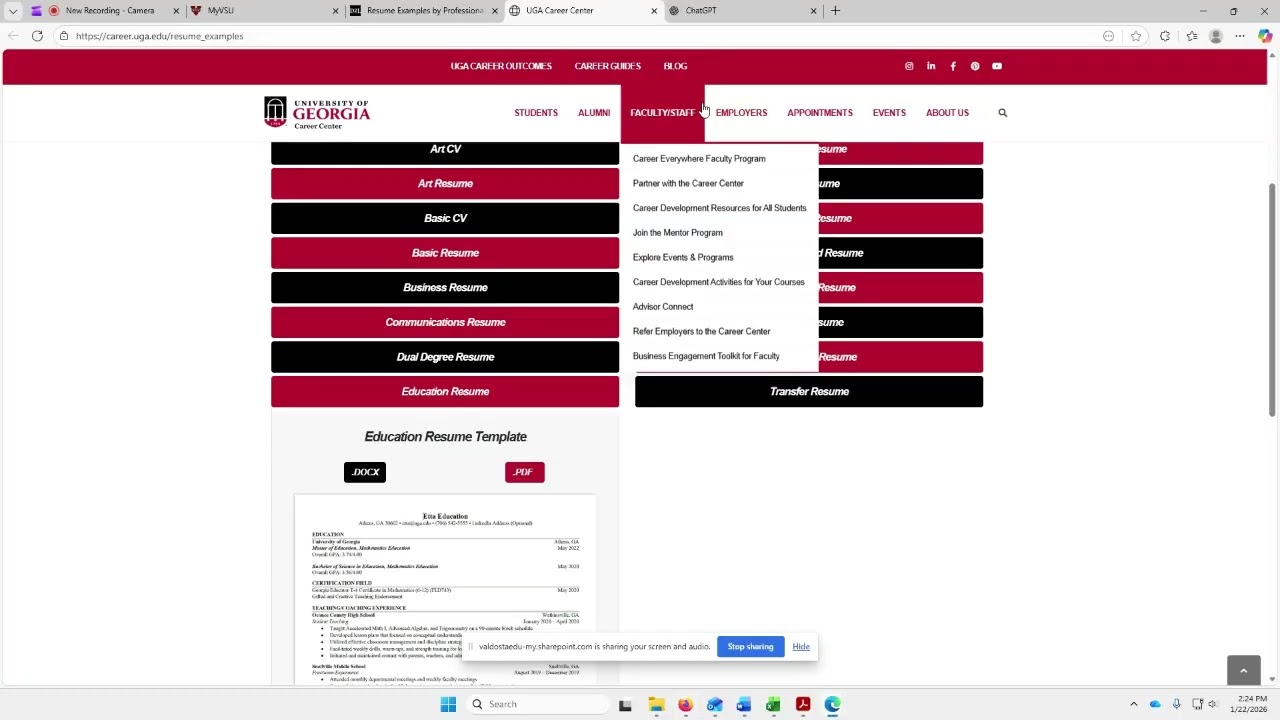Go back with browser back arrow
The height and width of the screenshot is (720, 1280).
click(12, 36)
